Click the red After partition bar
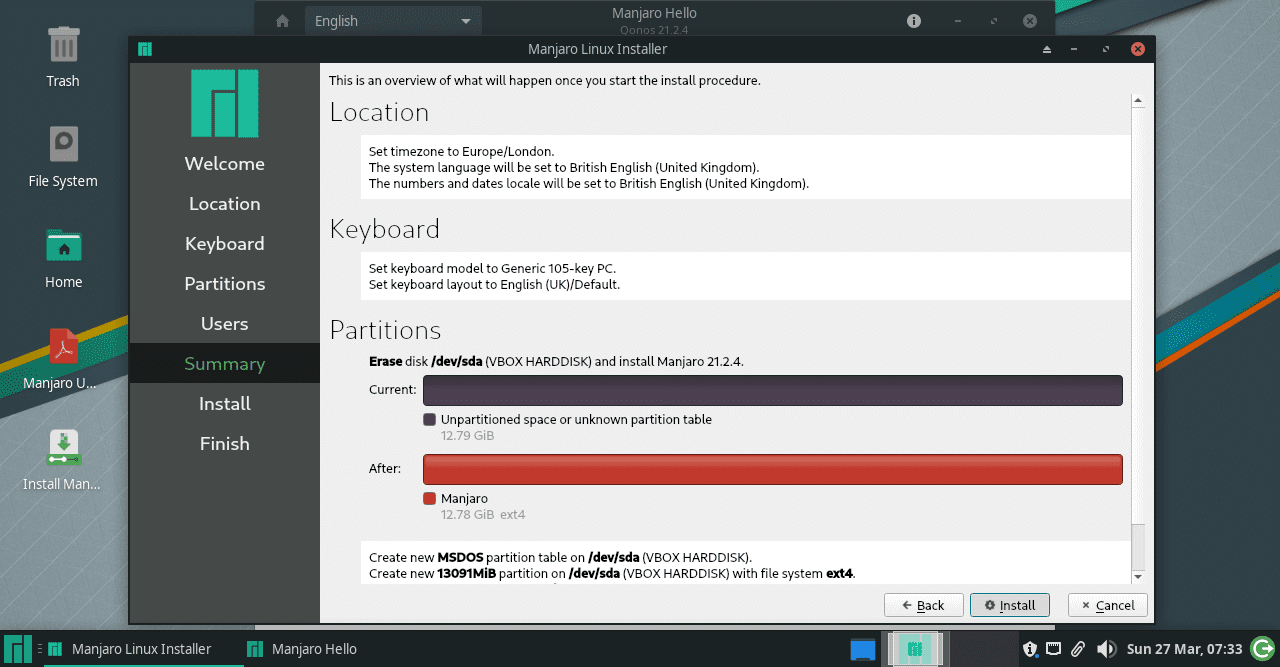Screen dimensions: 1280x667 point(773,469)
